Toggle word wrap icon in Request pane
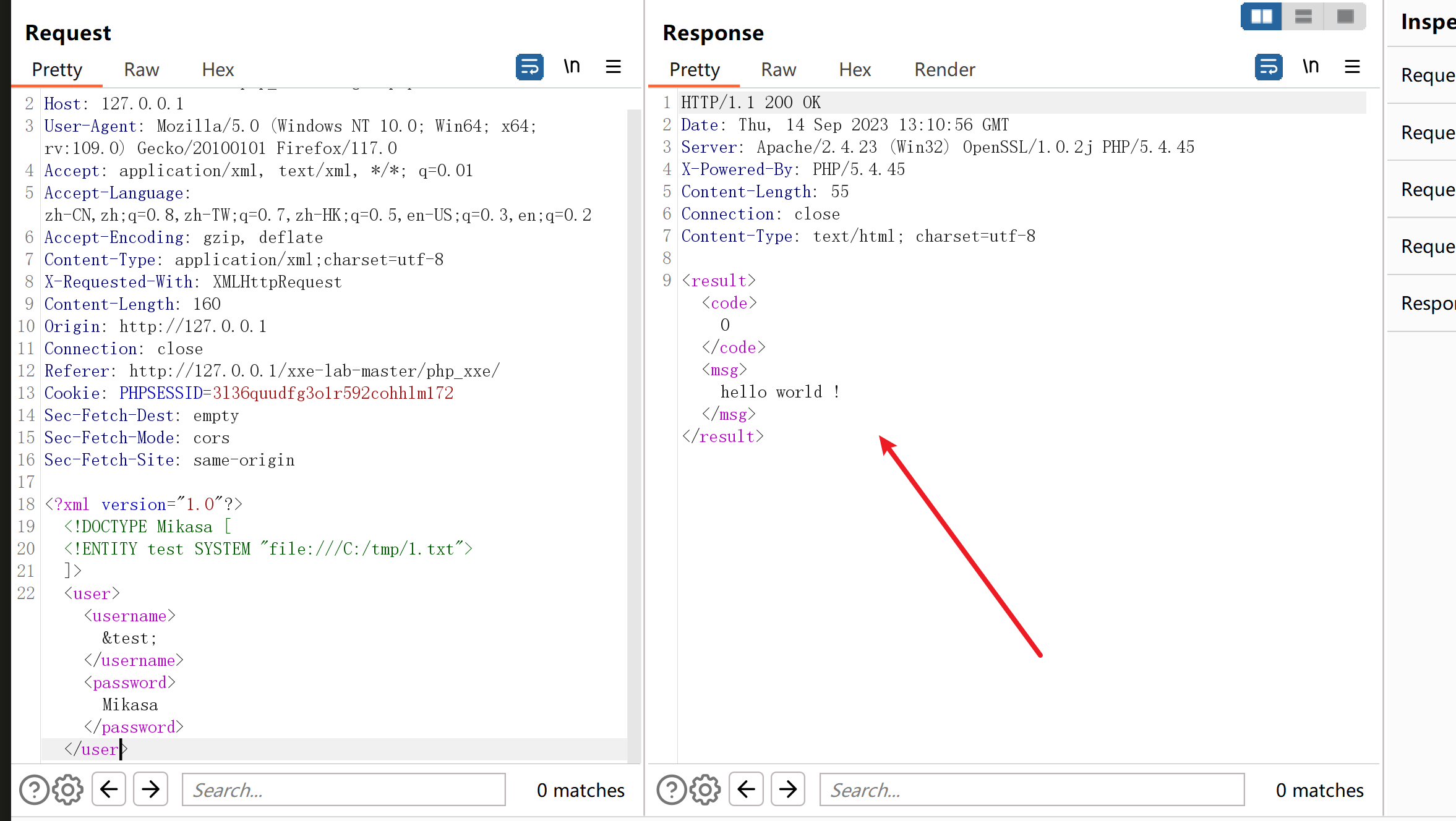1456x821 pixels. tap(529, 67)
